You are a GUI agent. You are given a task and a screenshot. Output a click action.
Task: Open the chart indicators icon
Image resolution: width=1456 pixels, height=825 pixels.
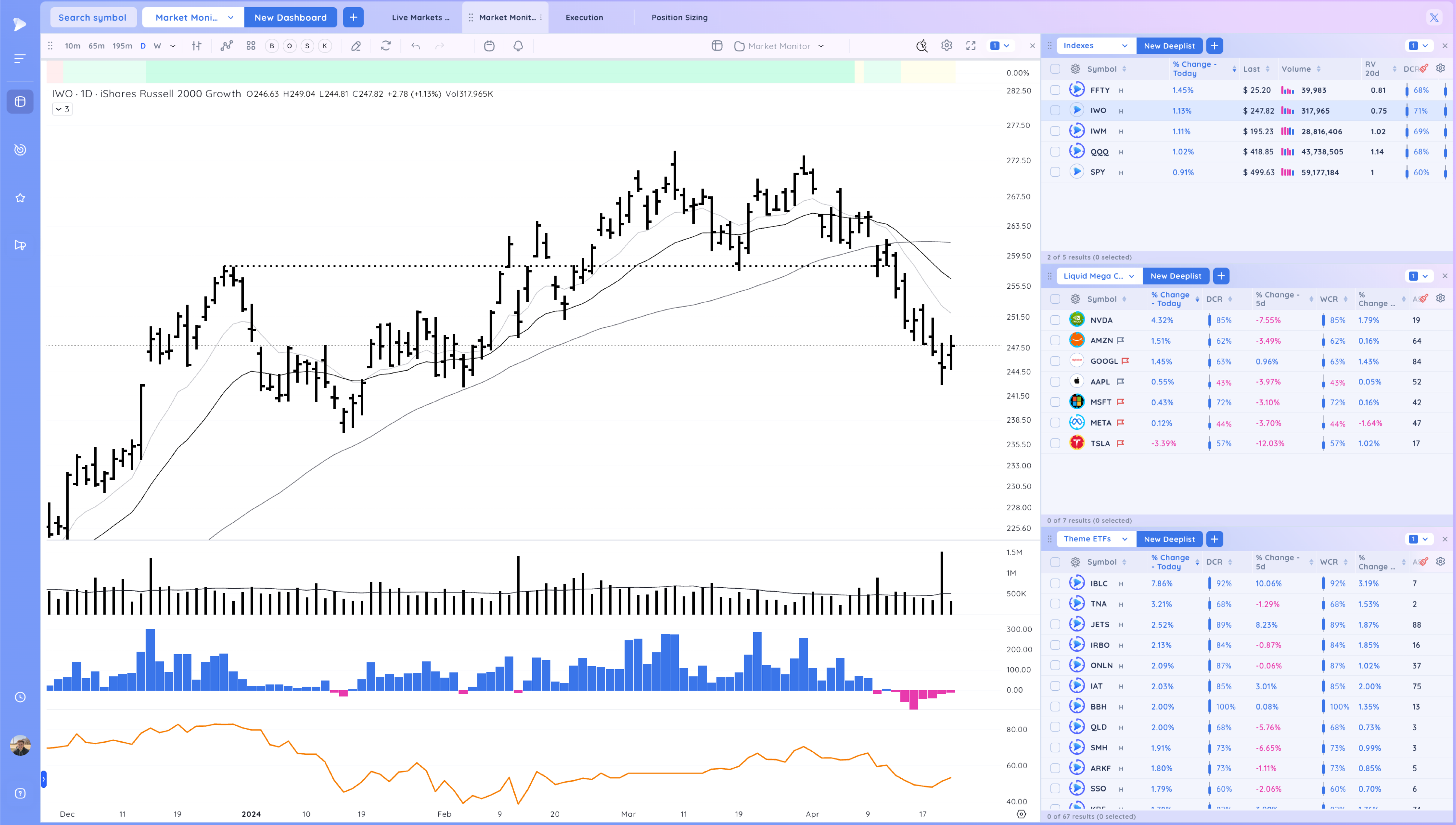click(226, 46)
